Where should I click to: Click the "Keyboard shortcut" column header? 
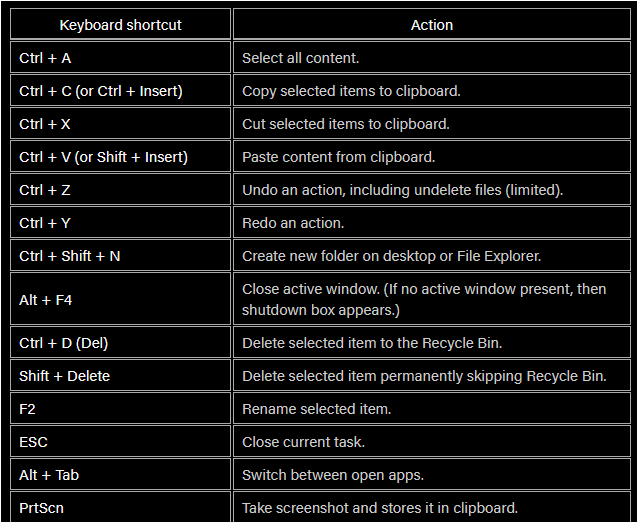click(x=120, y=25)
